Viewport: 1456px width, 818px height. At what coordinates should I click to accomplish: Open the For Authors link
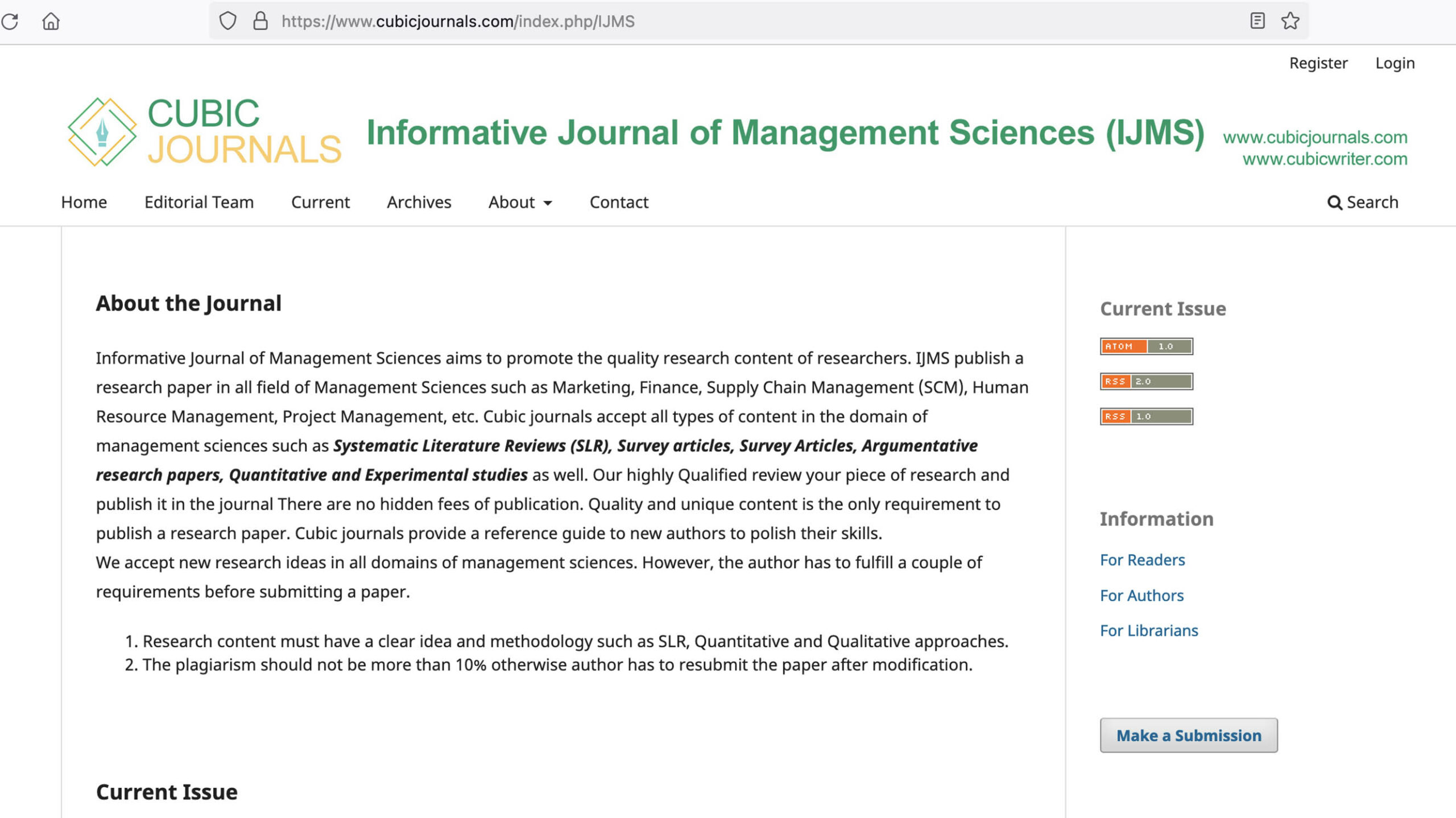coord(1141,596)
